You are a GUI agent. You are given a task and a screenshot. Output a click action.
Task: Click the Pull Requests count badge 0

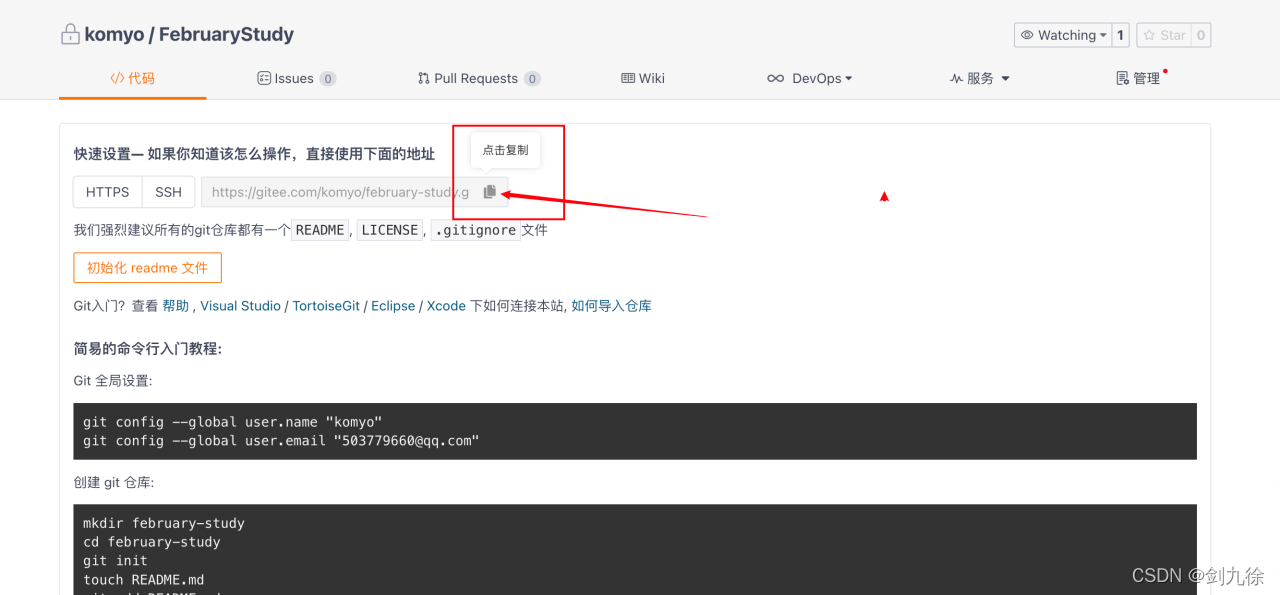click(x=533, y=78)
